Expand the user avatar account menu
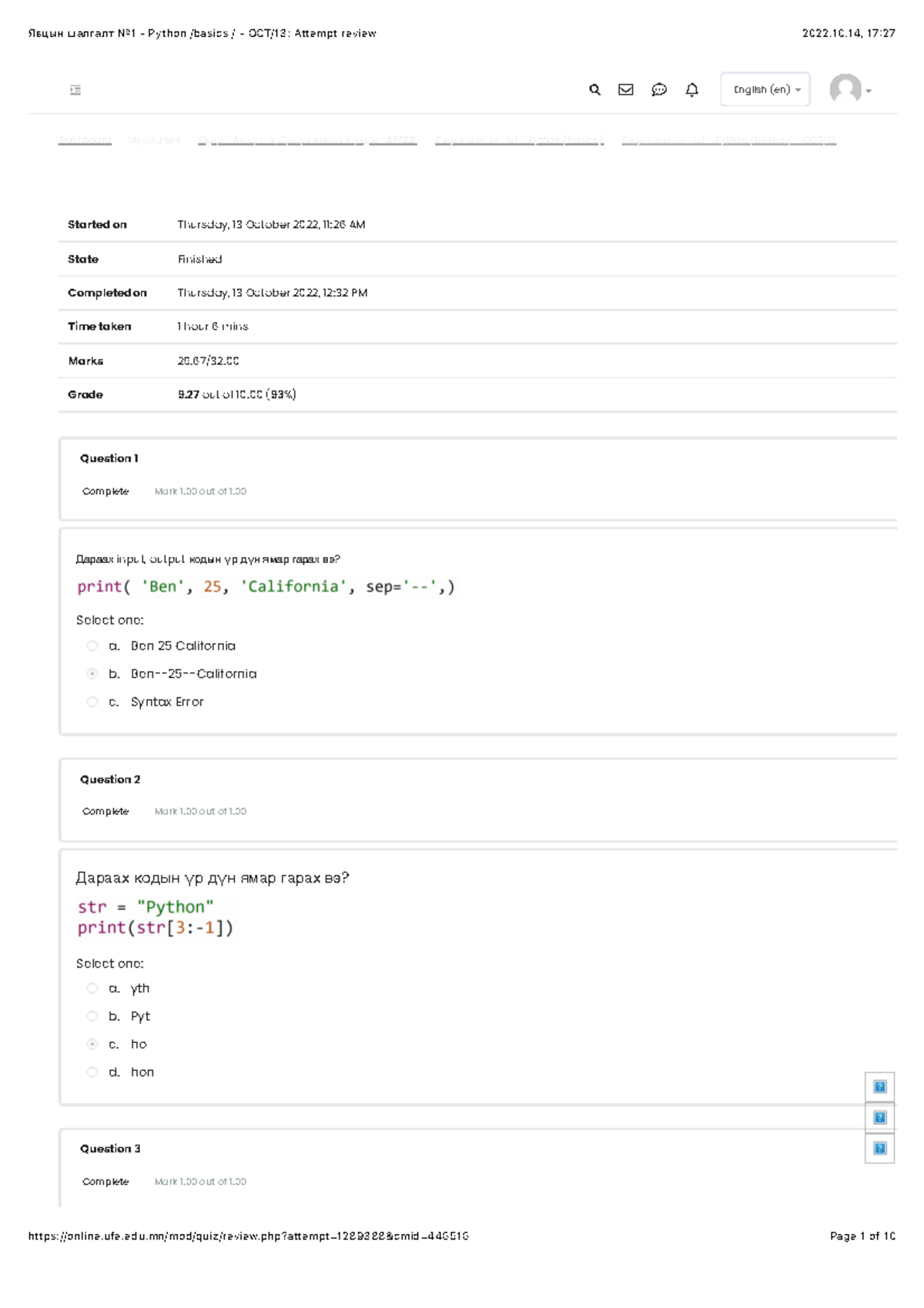The height and width of the screenshot is (1308, 924). coord(851,90)
